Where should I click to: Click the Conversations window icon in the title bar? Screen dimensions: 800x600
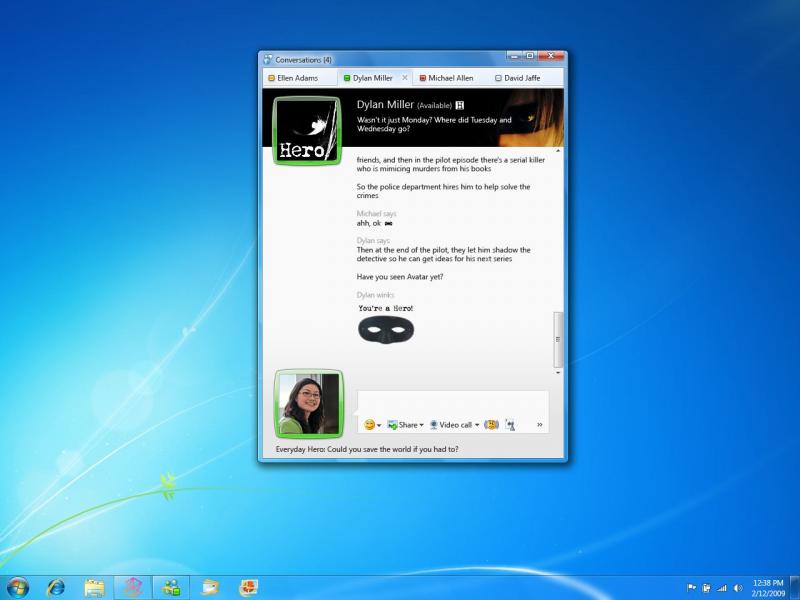268,60
